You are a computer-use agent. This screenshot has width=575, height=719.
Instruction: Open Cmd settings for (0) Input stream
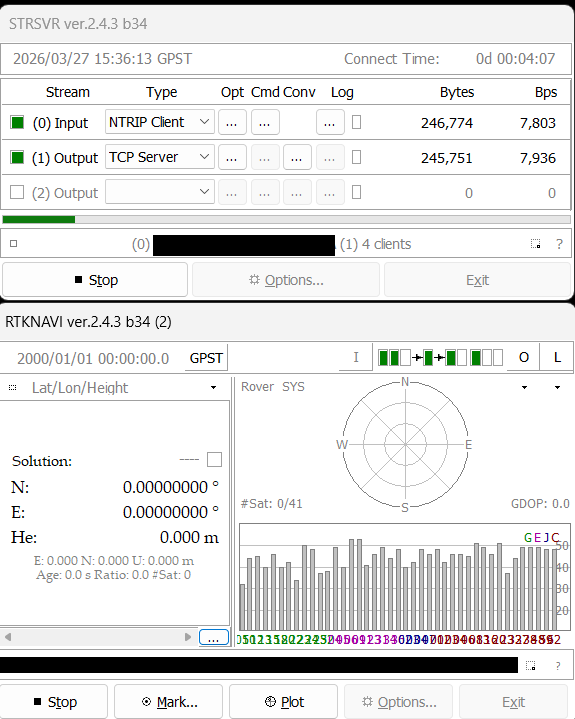(265, 122)
